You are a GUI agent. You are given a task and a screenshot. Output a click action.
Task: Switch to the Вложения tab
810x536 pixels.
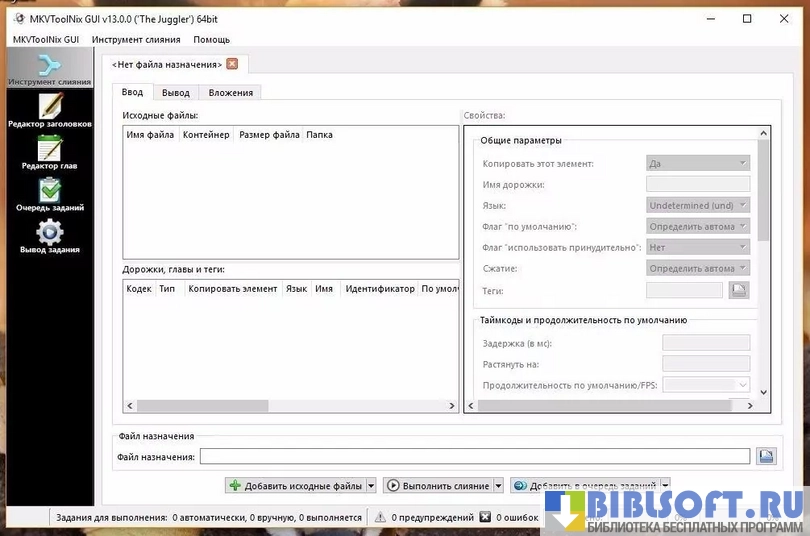tap(230, 92)
